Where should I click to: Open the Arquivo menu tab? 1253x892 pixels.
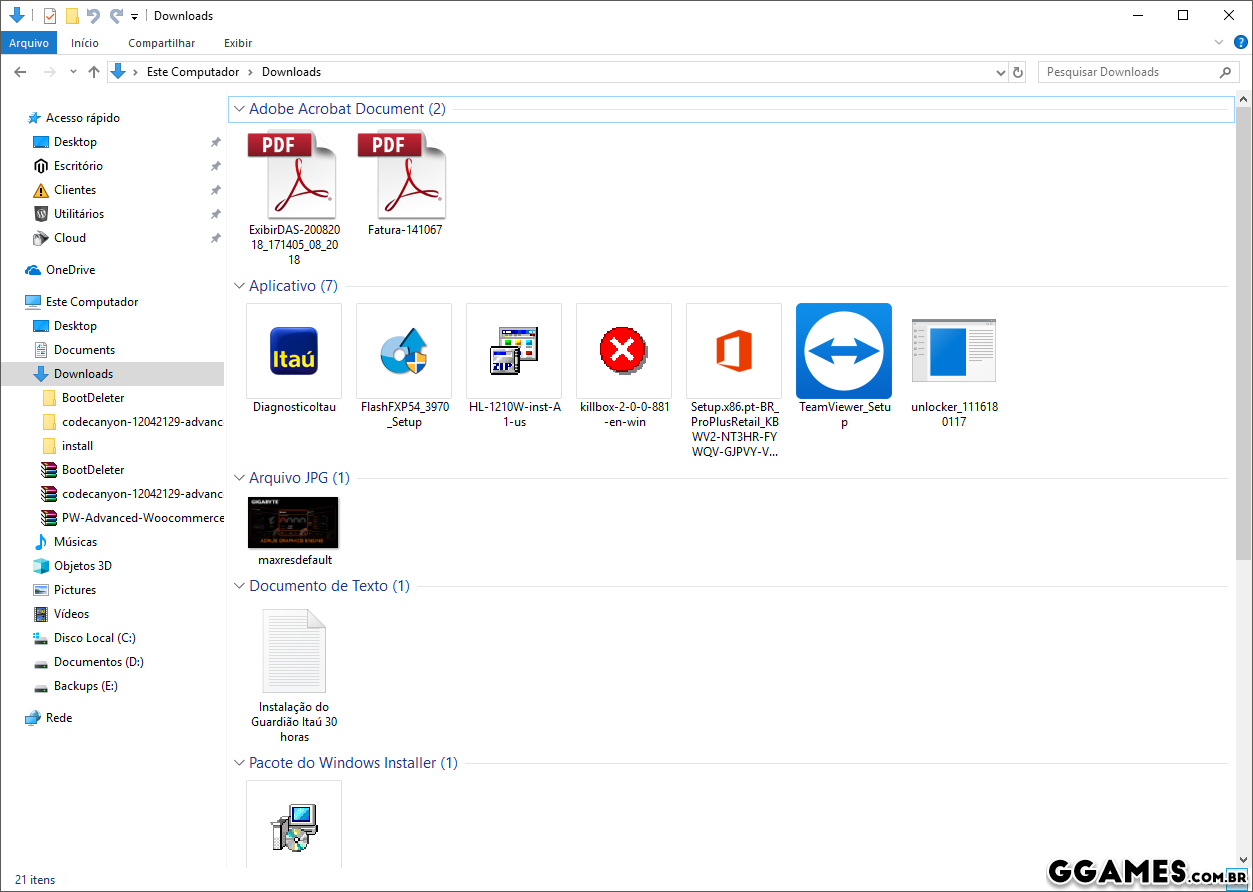[29, 43]
